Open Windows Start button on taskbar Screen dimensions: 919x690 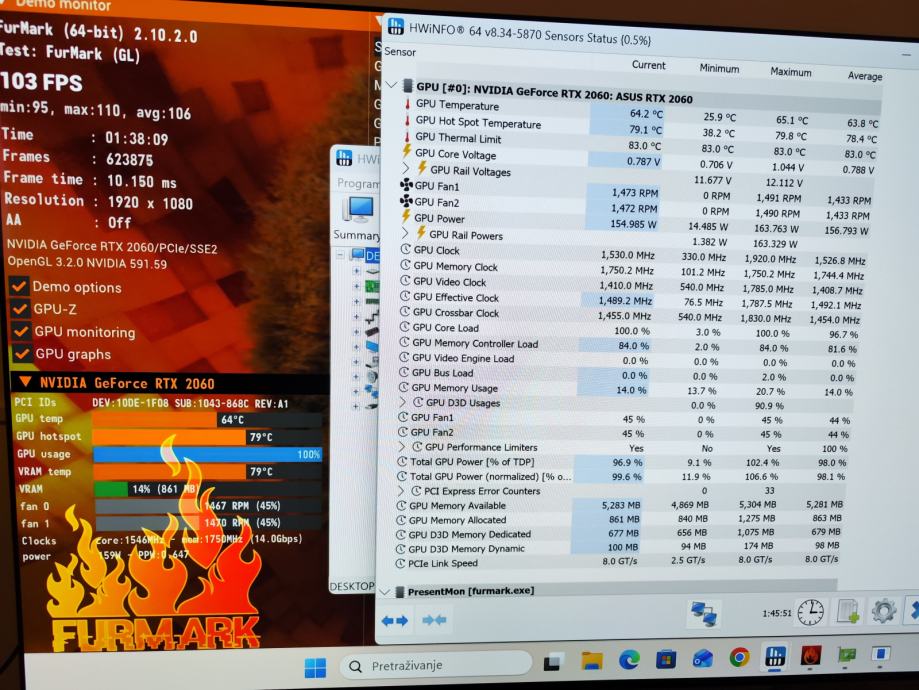pyautogui.click(x=315, y=667)
